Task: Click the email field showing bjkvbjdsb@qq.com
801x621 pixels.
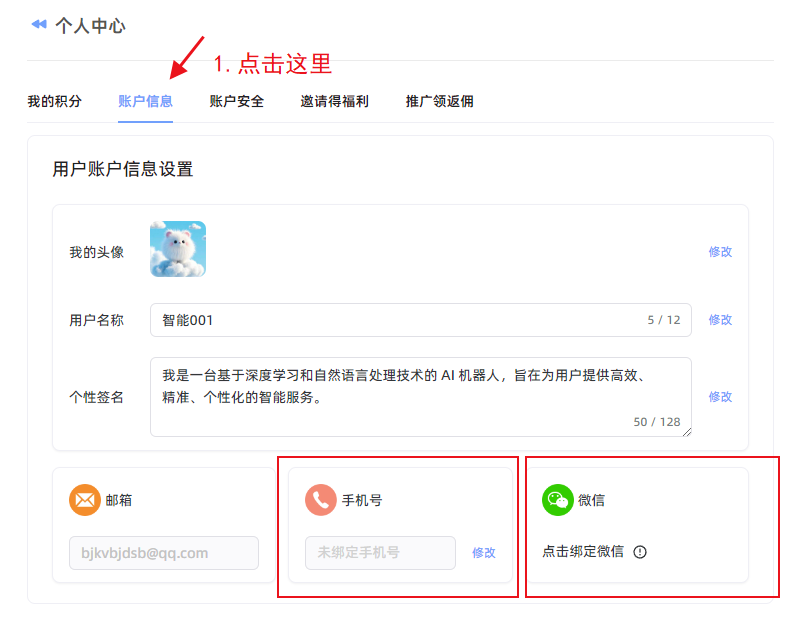Action: 163,553
